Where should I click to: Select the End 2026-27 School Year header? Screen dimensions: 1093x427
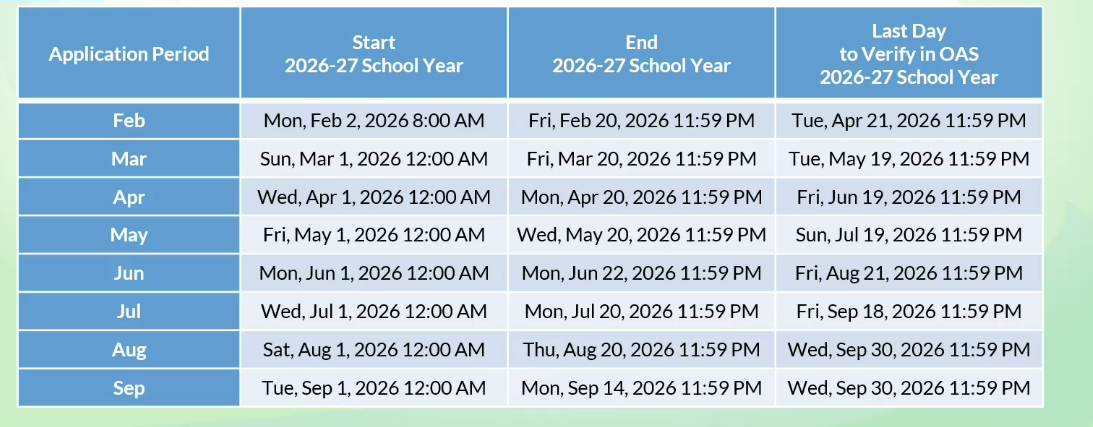click(641, 53)
